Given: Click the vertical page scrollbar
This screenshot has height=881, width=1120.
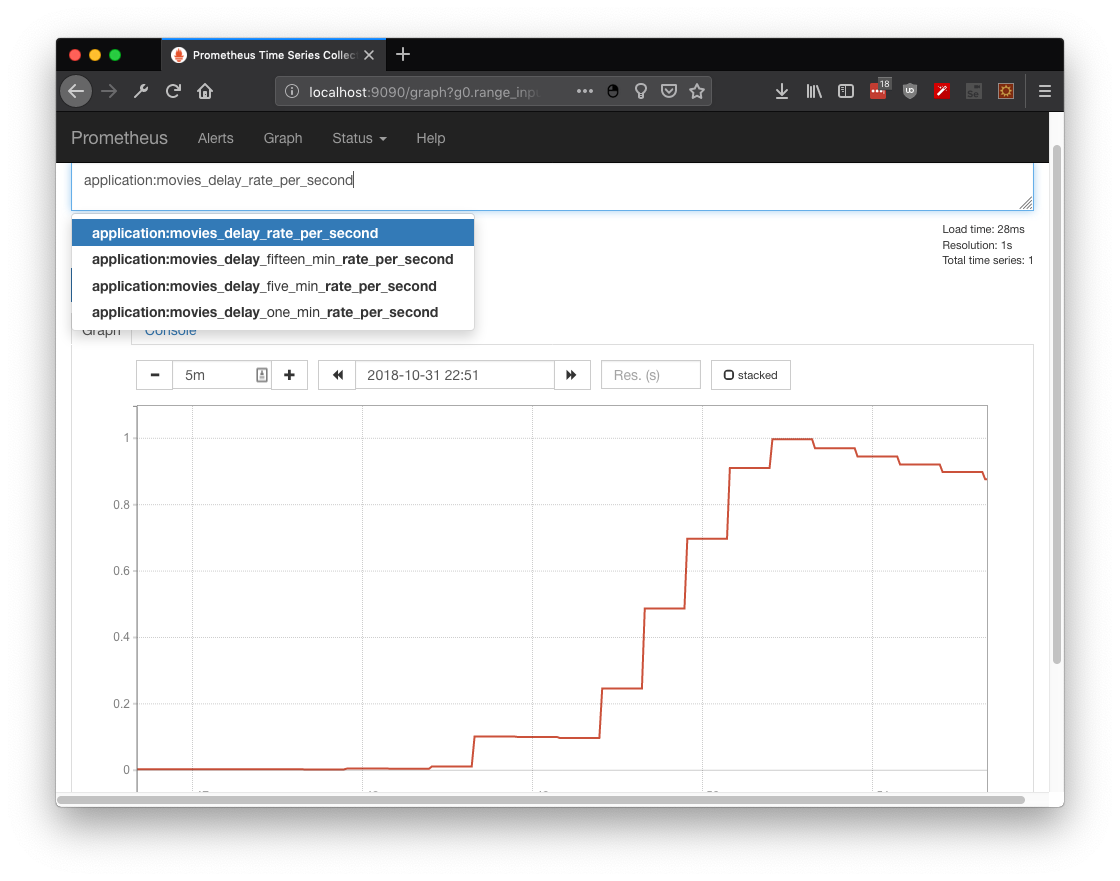Looking at the screenshot, I should click(1056, 400).
